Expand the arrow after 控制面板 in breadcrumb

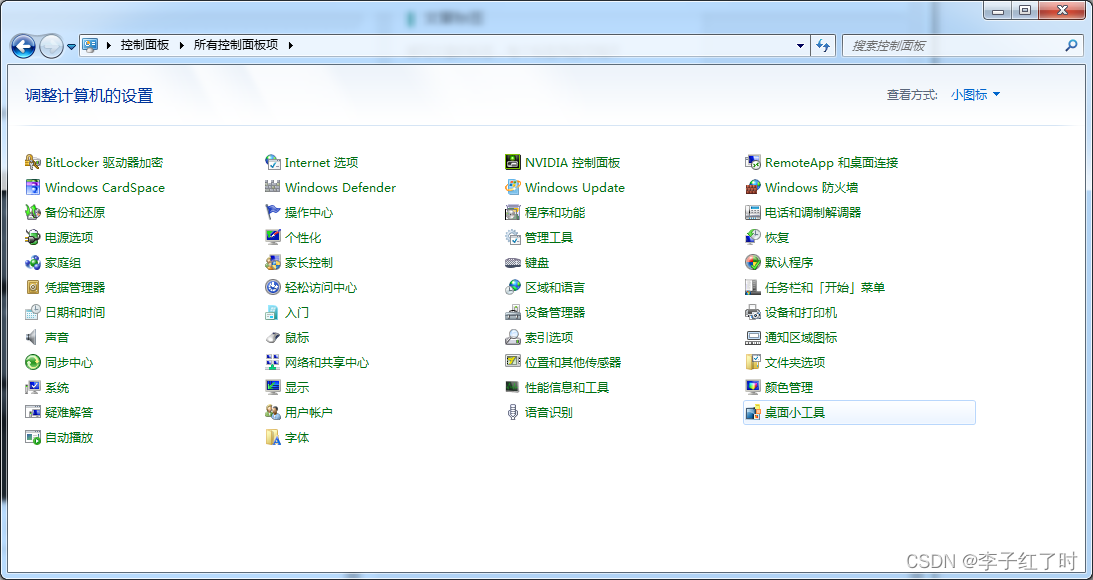click(181, 45)
